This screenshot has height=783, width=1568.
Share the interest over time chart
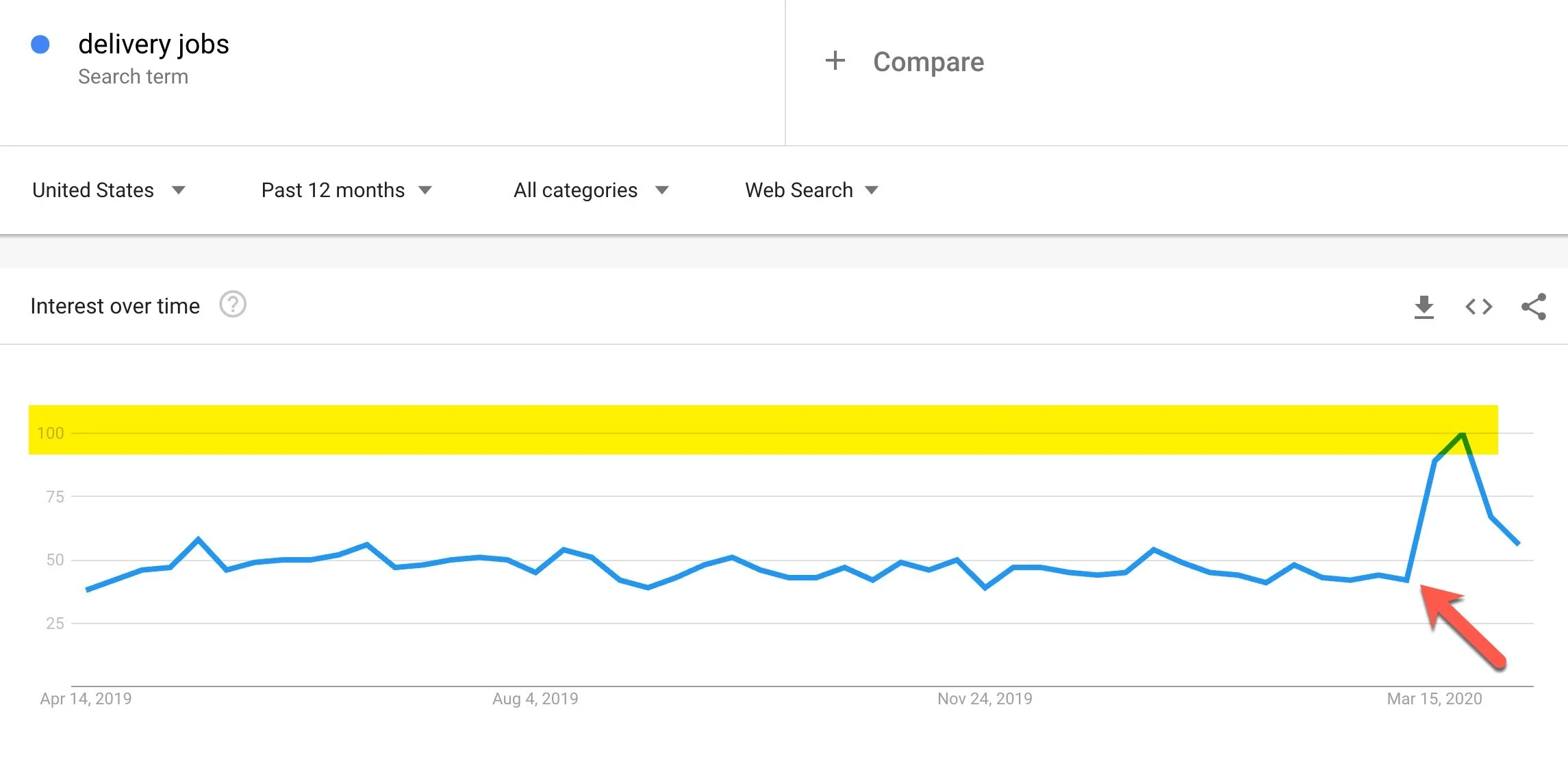1534,307
